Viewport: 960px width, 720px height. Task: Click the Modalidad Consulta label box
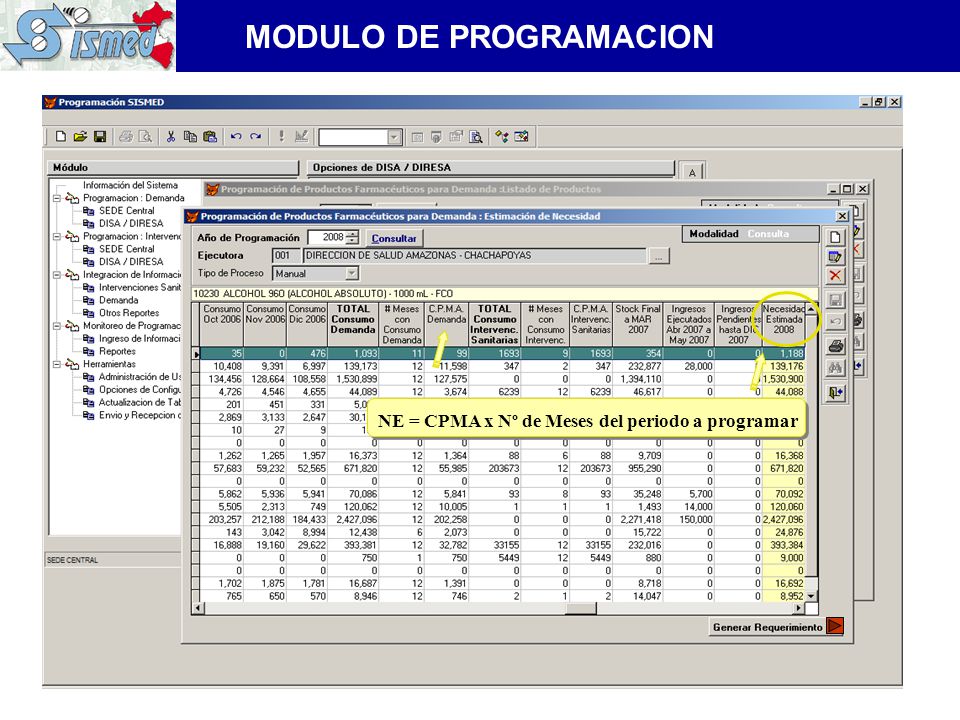(x=751, y=234)
